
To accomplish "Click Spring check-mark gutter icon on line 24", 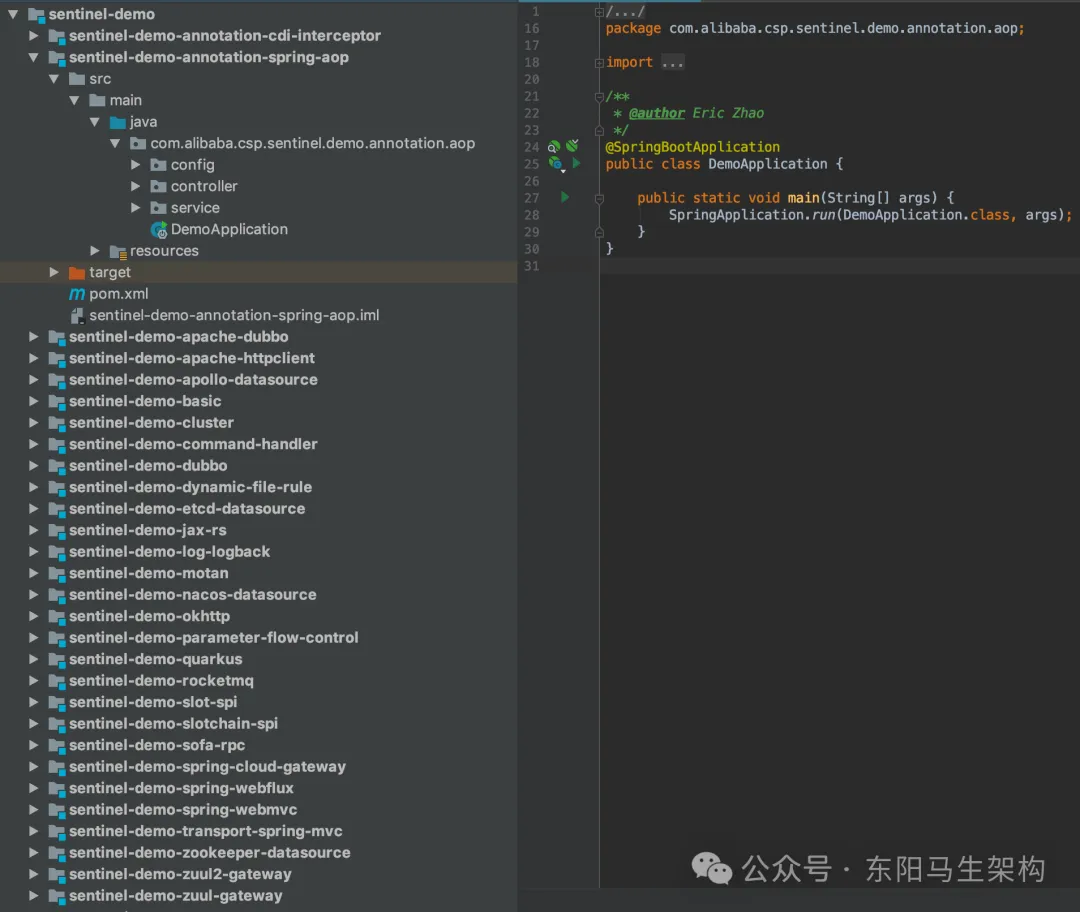I will coord(572,145).
